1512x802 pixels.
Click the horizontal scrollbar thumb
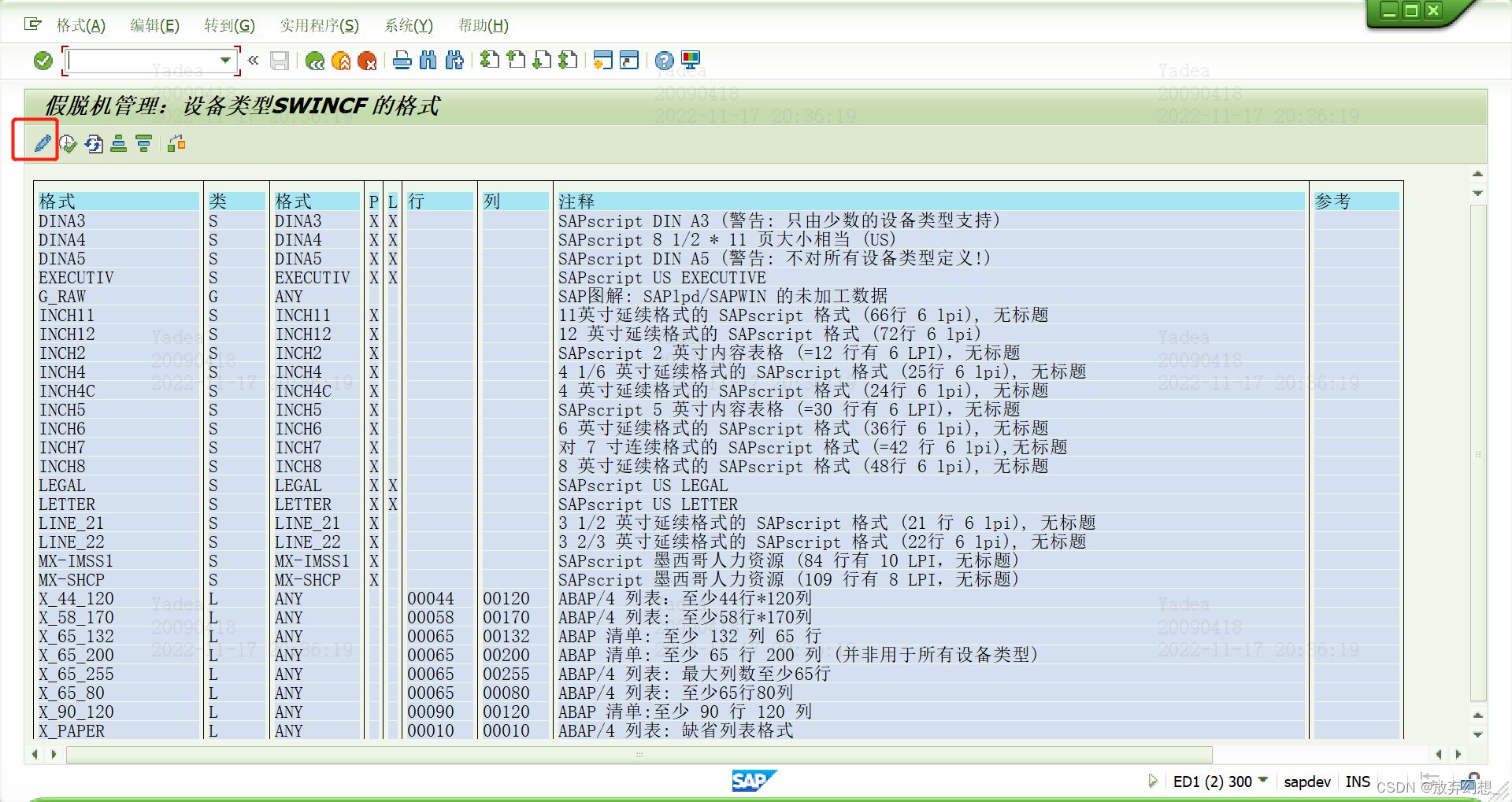(x=639, y=755)
